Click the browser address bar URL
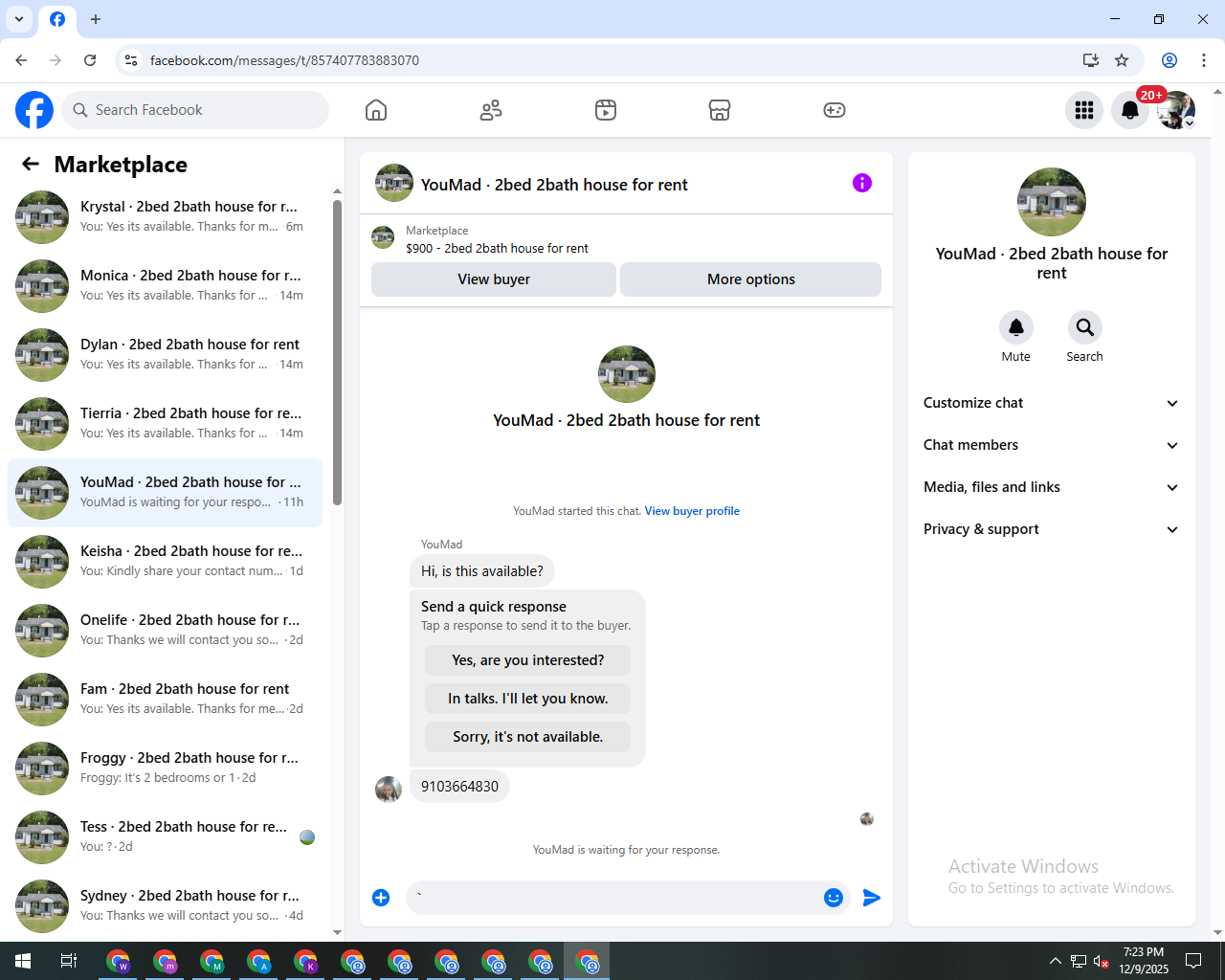Viewport: 1225px width, 980px height. (284, 60)
